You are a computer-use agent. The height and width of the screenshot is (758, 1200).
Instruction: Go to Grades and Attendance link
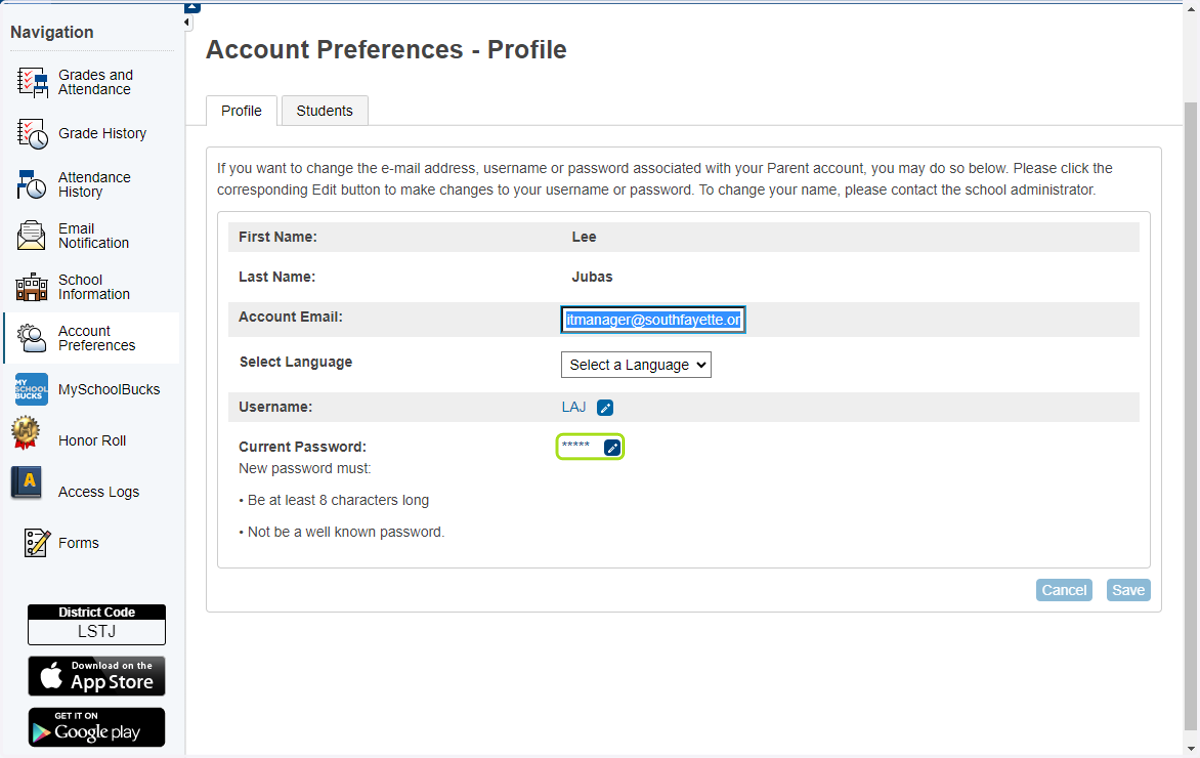point(95,82)
